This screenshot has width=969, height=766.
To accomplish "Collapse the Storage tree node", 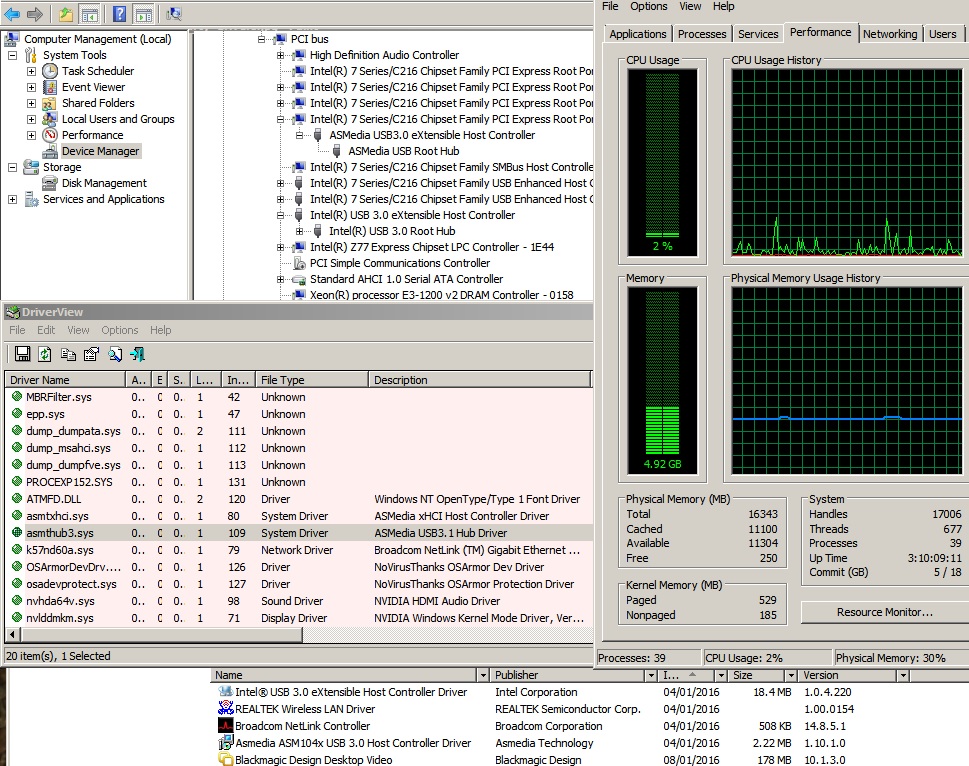I will [13, 167].
